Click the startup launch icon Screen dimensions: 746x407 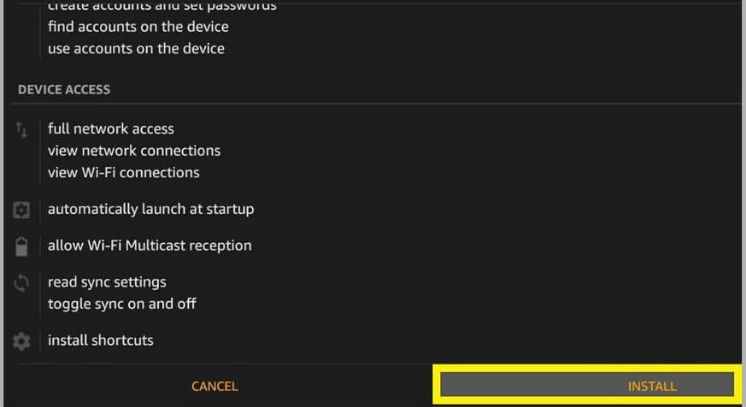click(21, 210)
